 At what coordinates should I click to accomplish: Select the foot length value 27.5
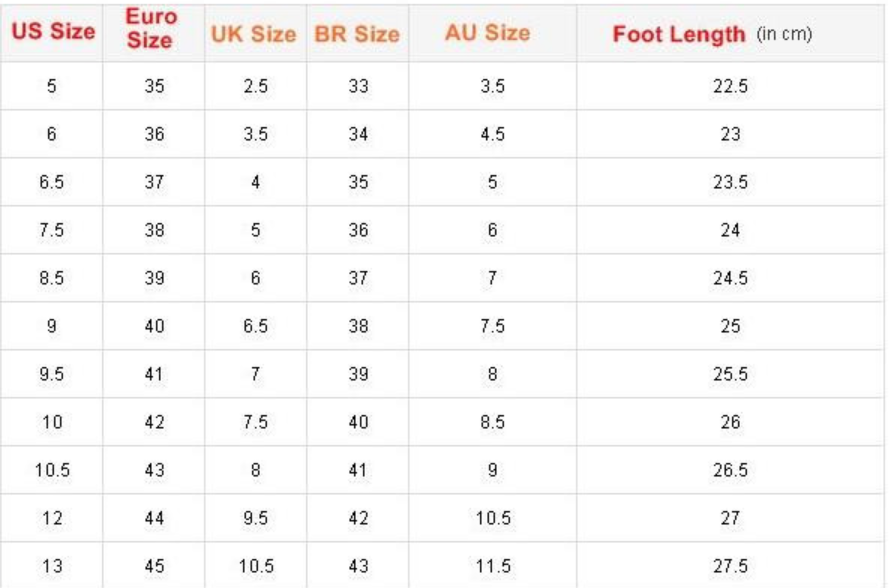point(730,566)
